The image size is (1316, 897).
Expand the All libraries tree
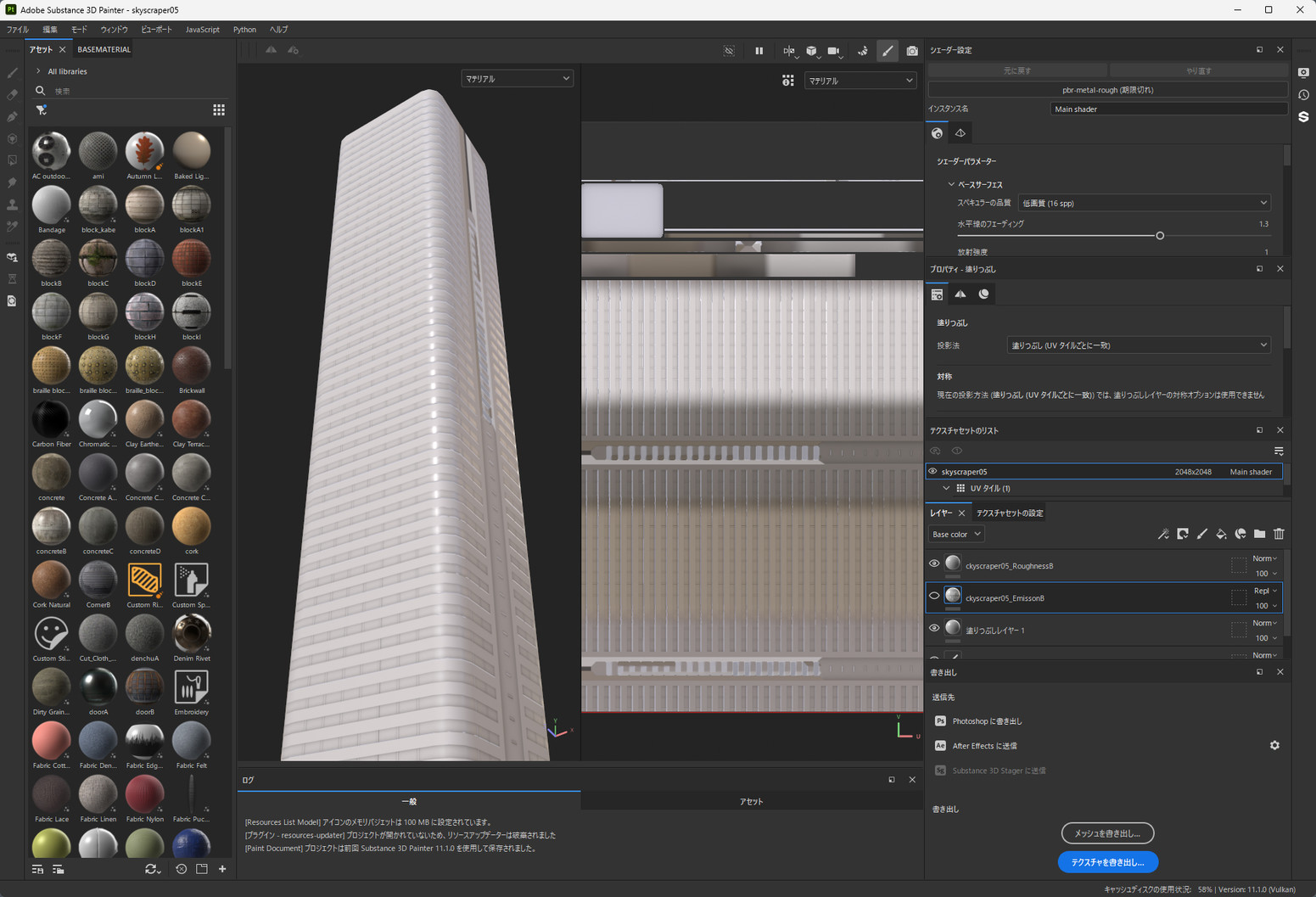38,71
